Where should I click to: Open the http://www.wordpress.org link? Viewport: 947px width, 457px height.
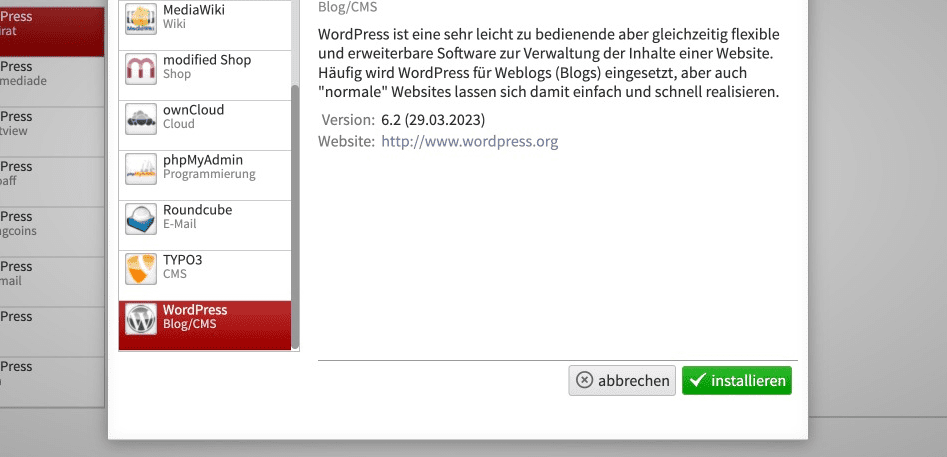point(470,142)
